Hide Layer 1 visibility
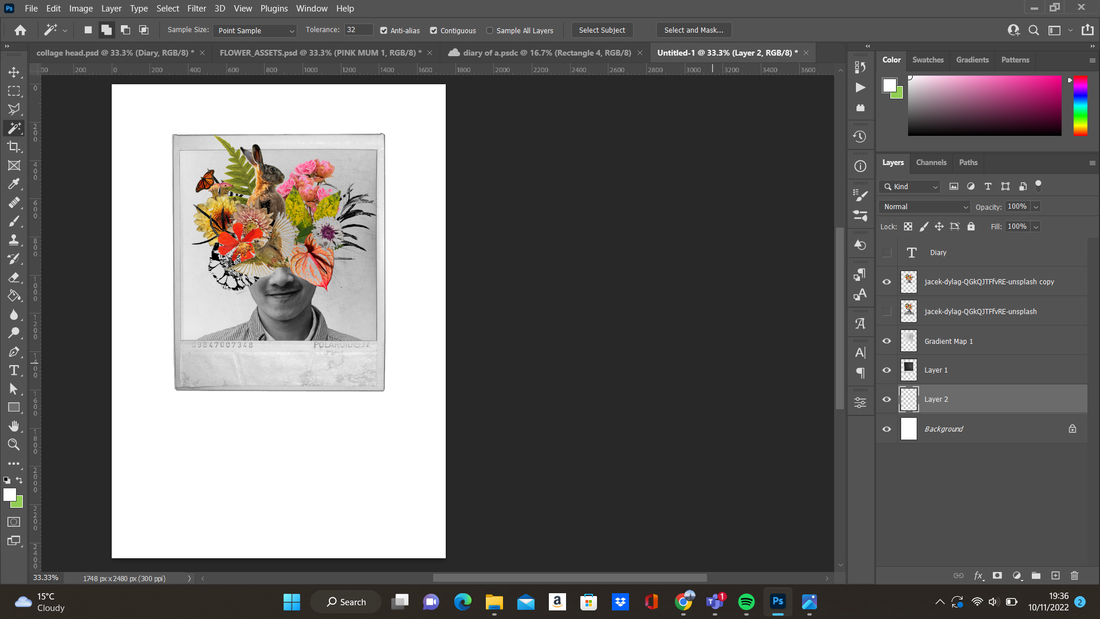 [x=887, y=370]
